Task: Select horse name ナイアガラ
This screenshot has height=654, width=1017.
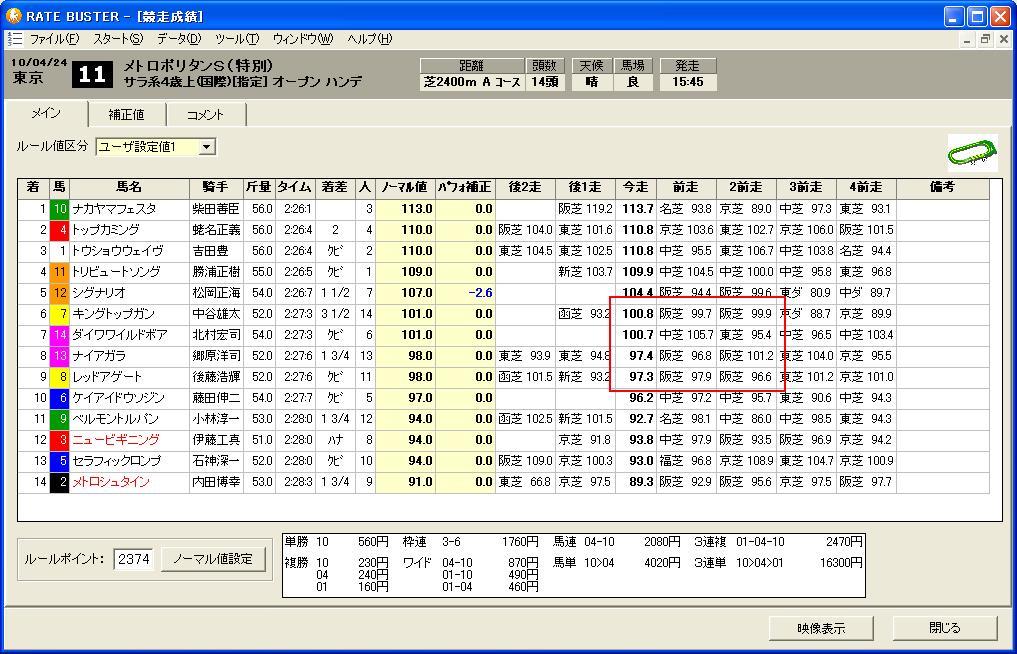Action: [x=99, y=356]
